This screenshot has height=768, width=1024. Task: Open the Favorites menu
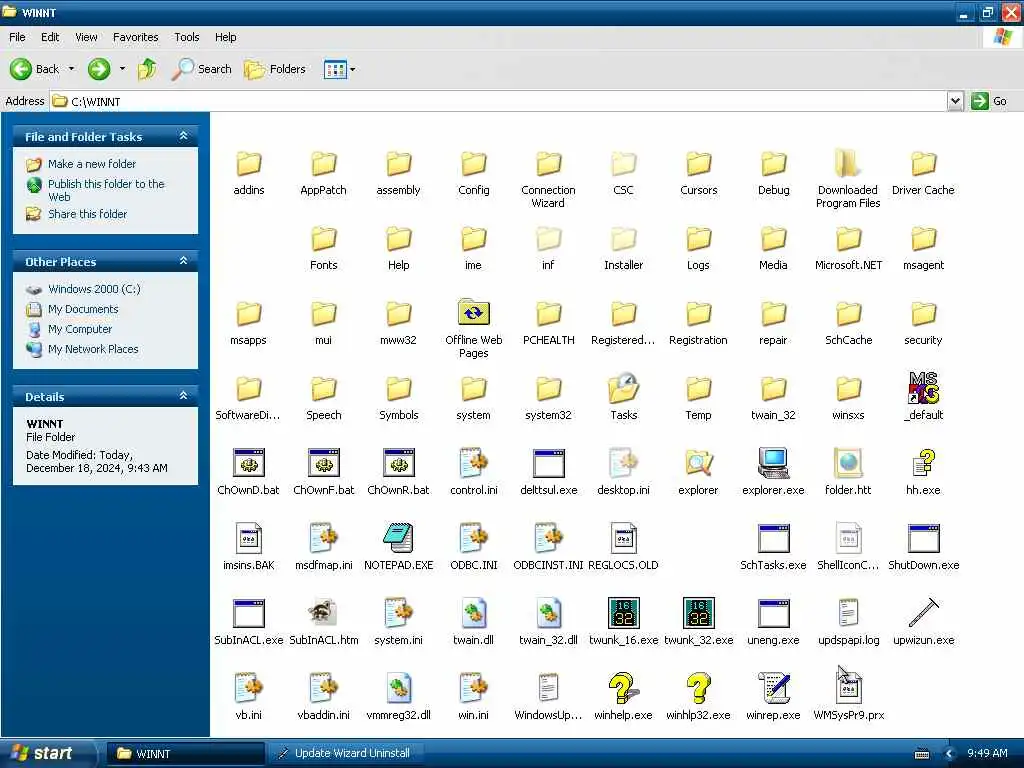click(x=135, y=37)
